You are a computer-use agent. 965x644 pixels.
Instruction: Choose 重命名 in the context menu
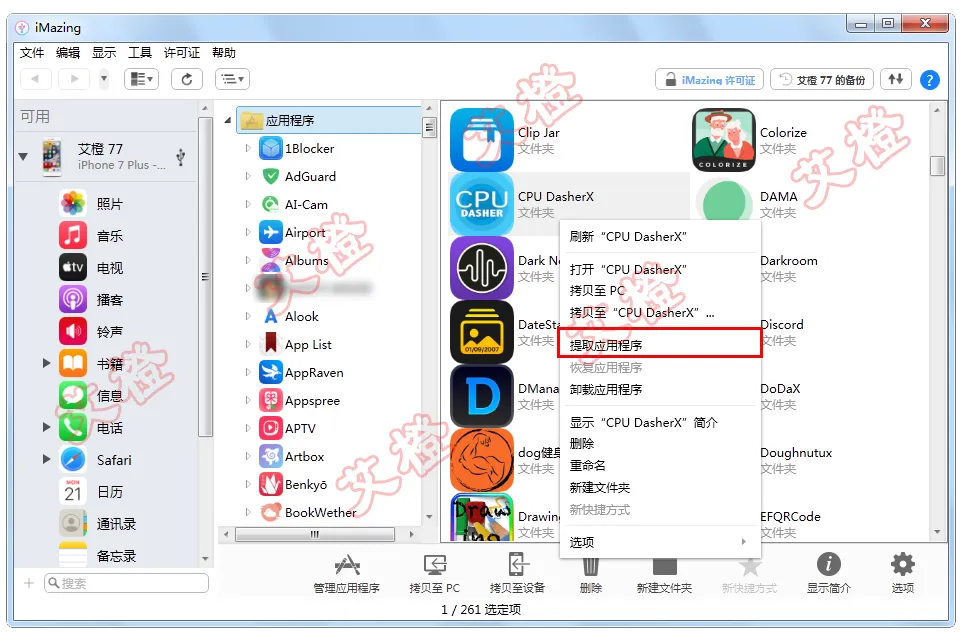[659, 465]
